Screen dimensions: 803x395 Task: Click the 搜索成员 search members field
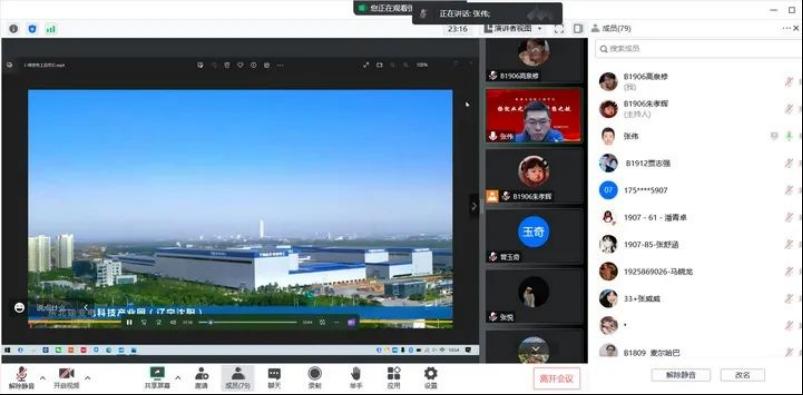pyautogui.click(x=698, y=49)
